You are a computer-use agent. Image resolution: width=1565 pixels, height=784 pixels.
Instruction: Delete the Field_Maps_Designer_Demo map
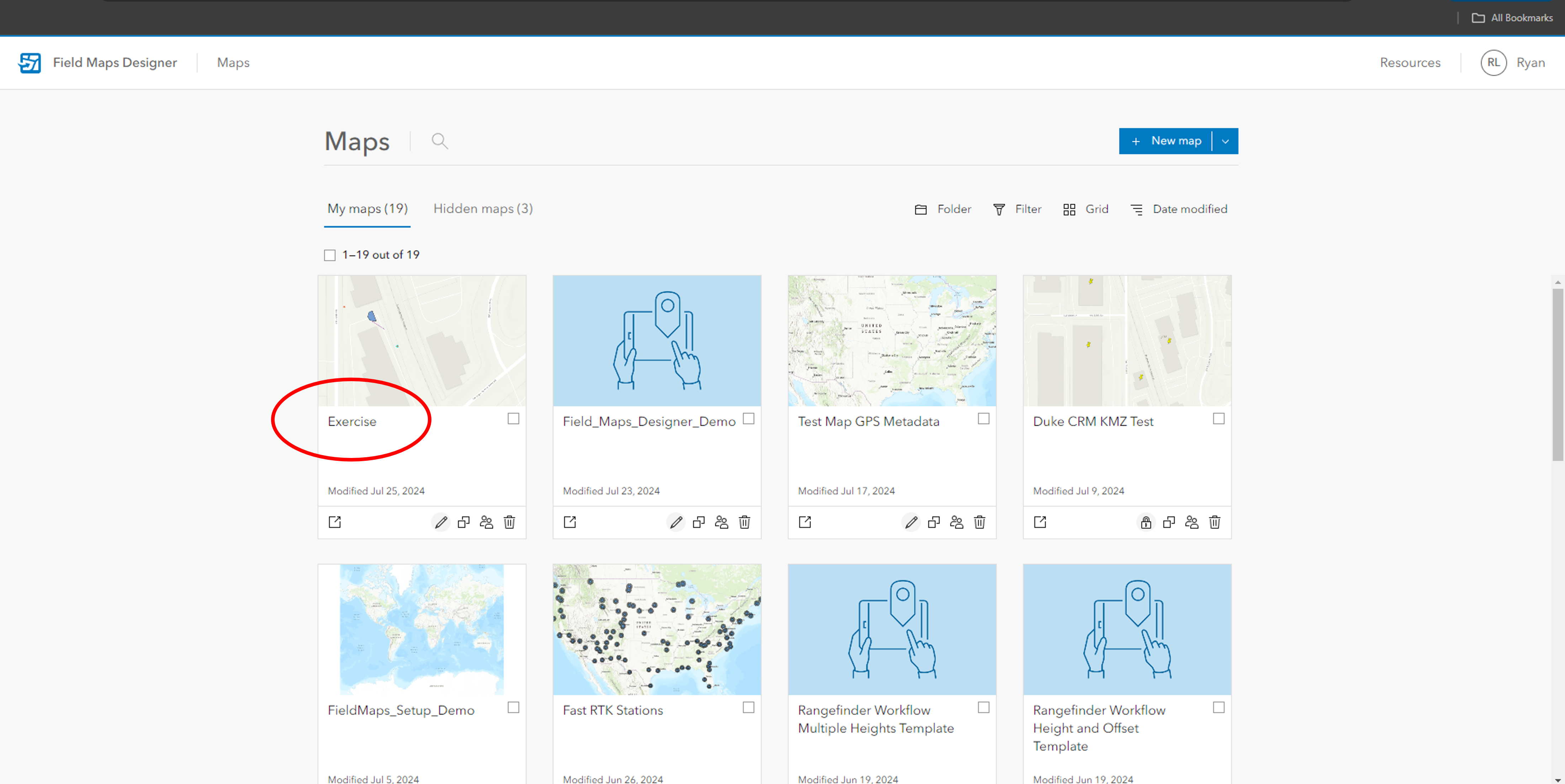(745, 522)
